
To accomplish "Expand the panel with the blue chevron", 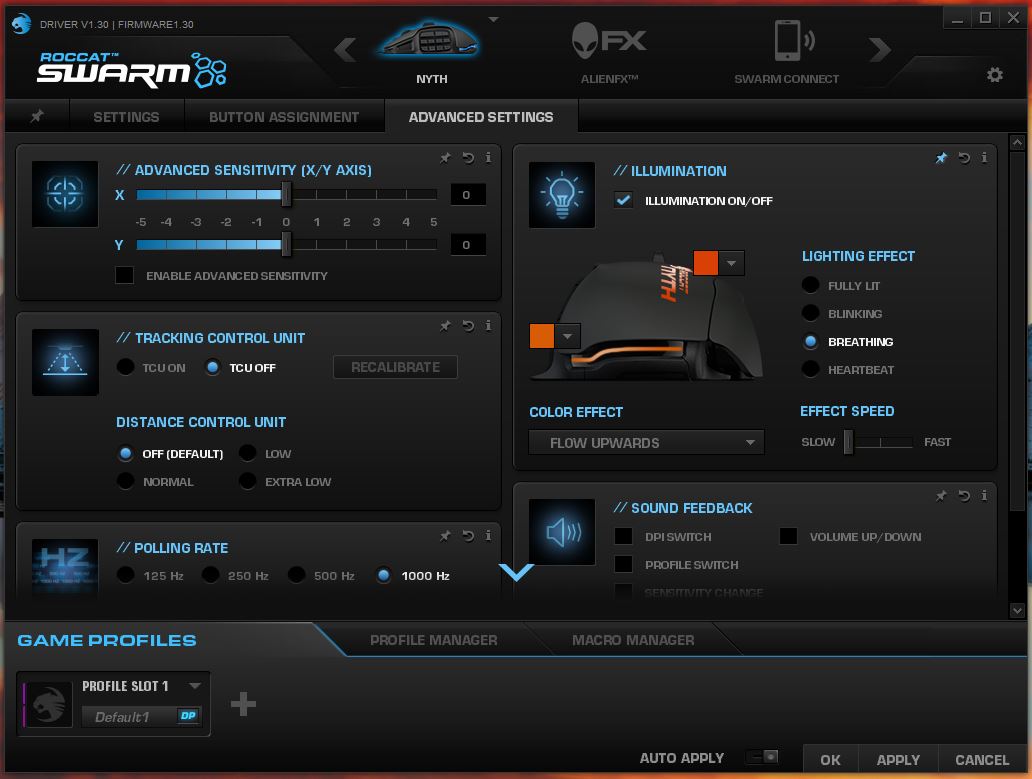I will pyautogui.click(x=516, y=572).
